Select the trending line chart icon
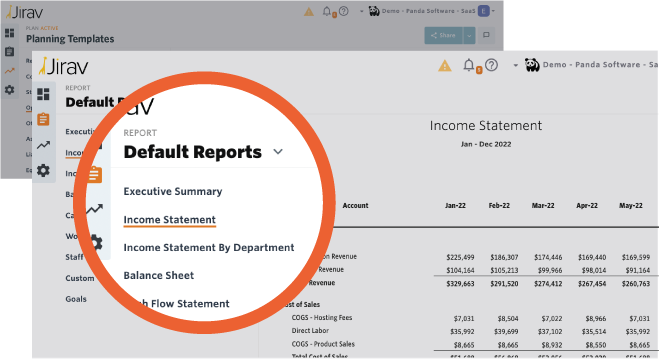The height and width of the screenshot is (362, 659). point(43,145)
